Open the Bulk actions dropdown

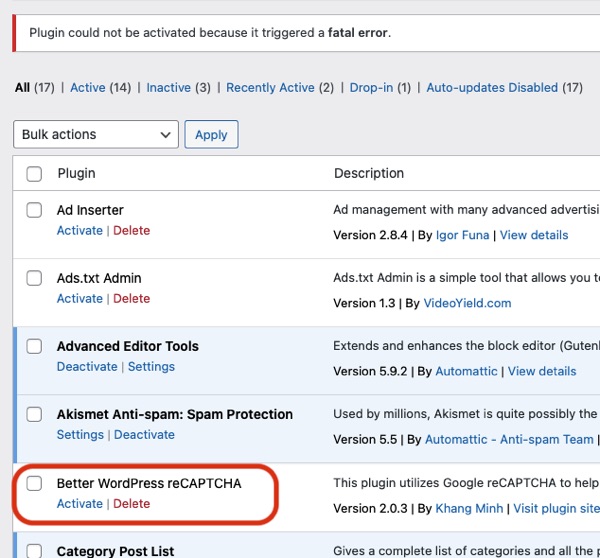96,135
